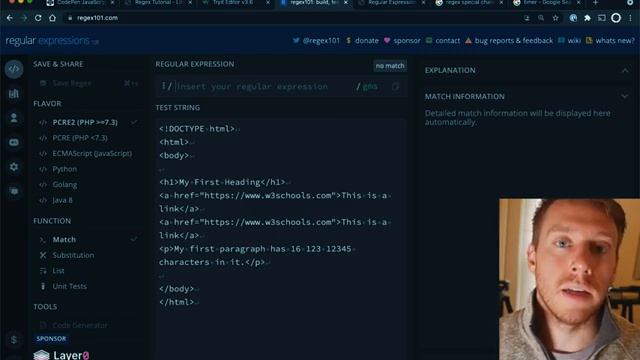Screen dimensions: 640x360
Task: Open the chat icon in sidebar
Action: pyautogui.click(x=14, y=191)
